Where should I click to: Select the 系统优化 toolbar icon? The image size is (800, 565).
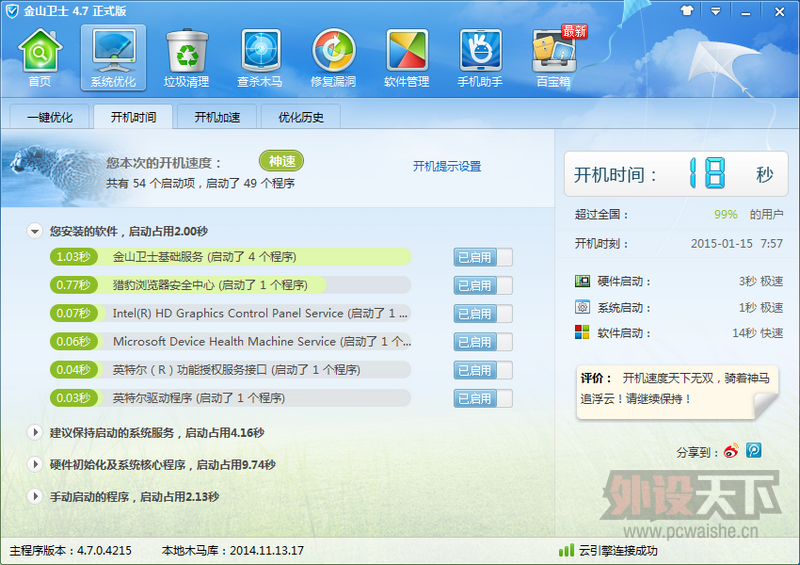113,58
